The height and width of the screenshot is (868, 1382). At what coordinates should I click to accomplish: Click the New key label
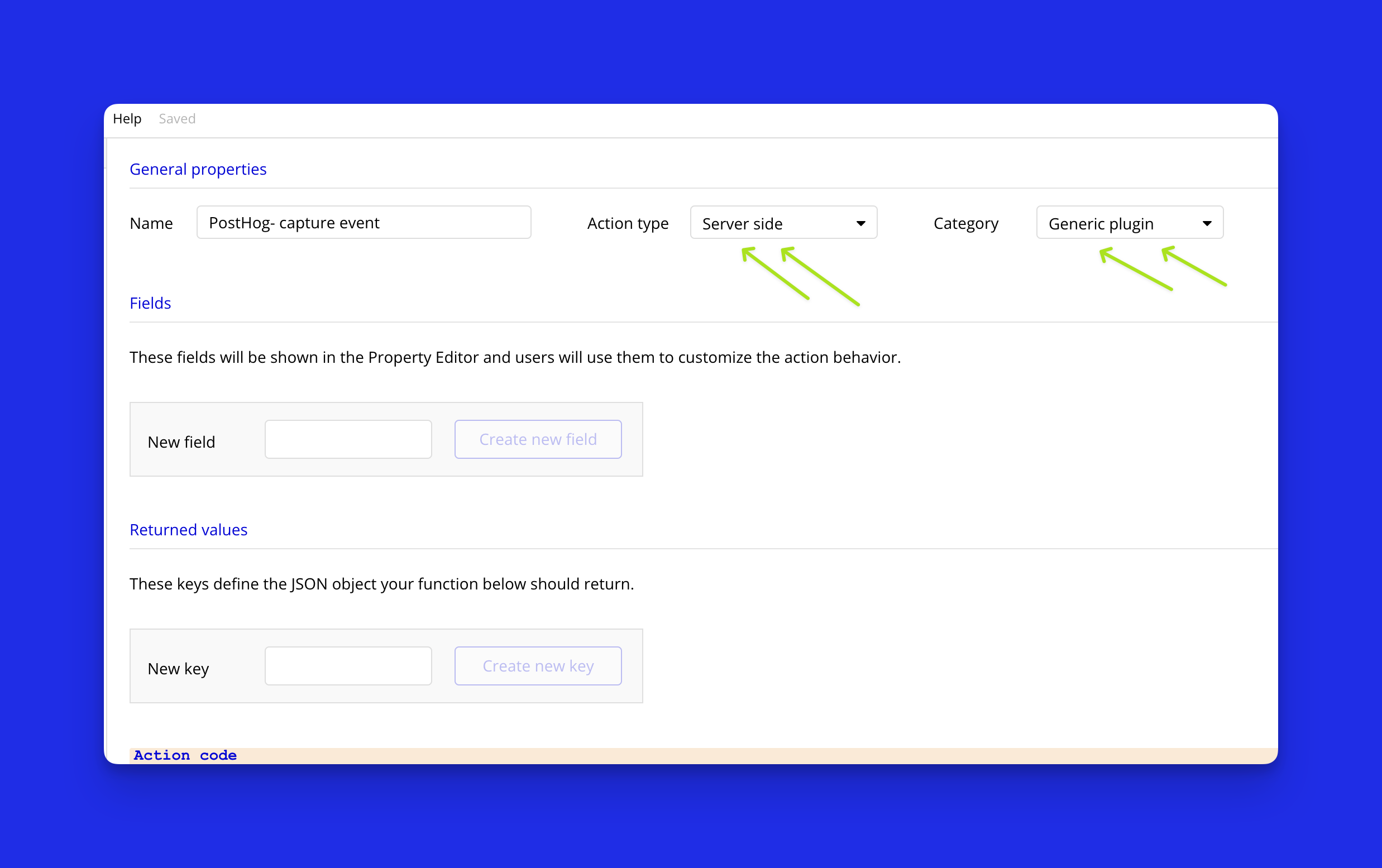(178, 668)
